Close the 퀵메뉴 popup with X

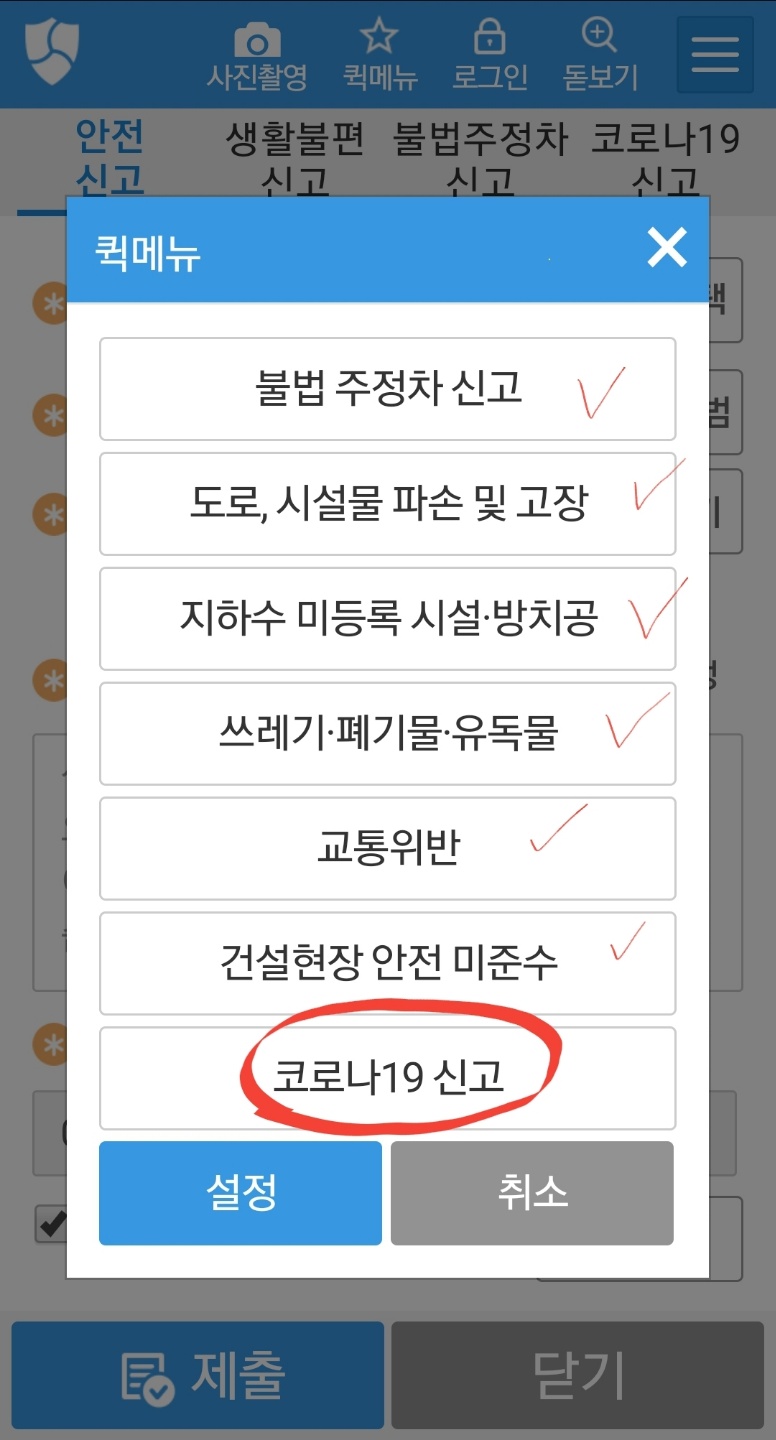click(x=667, y=247)
